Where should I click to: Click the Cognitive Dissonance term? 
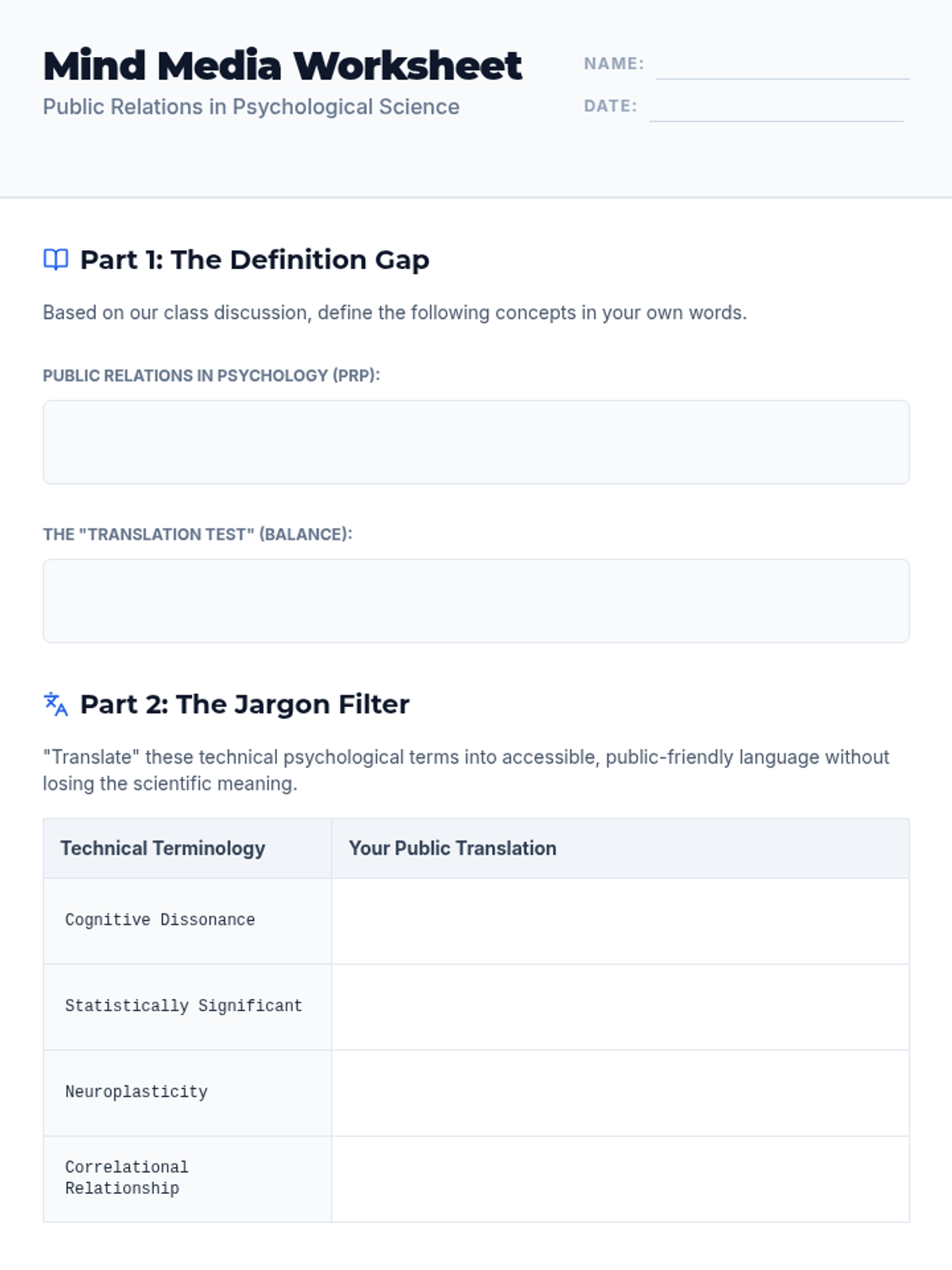tap(159, 920)
